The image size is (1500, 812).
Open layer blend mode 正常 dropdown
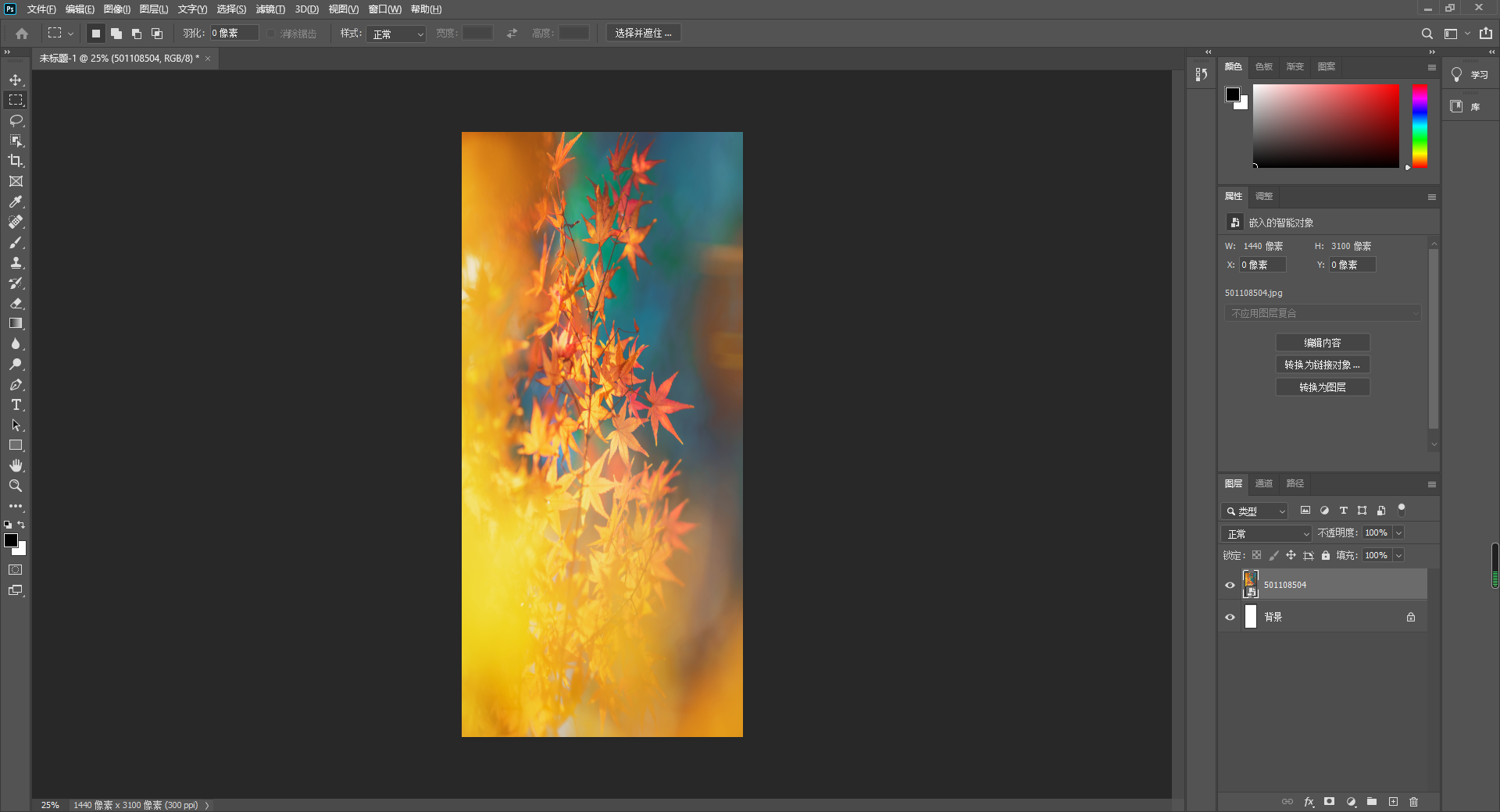click(x=1266, y=533)
